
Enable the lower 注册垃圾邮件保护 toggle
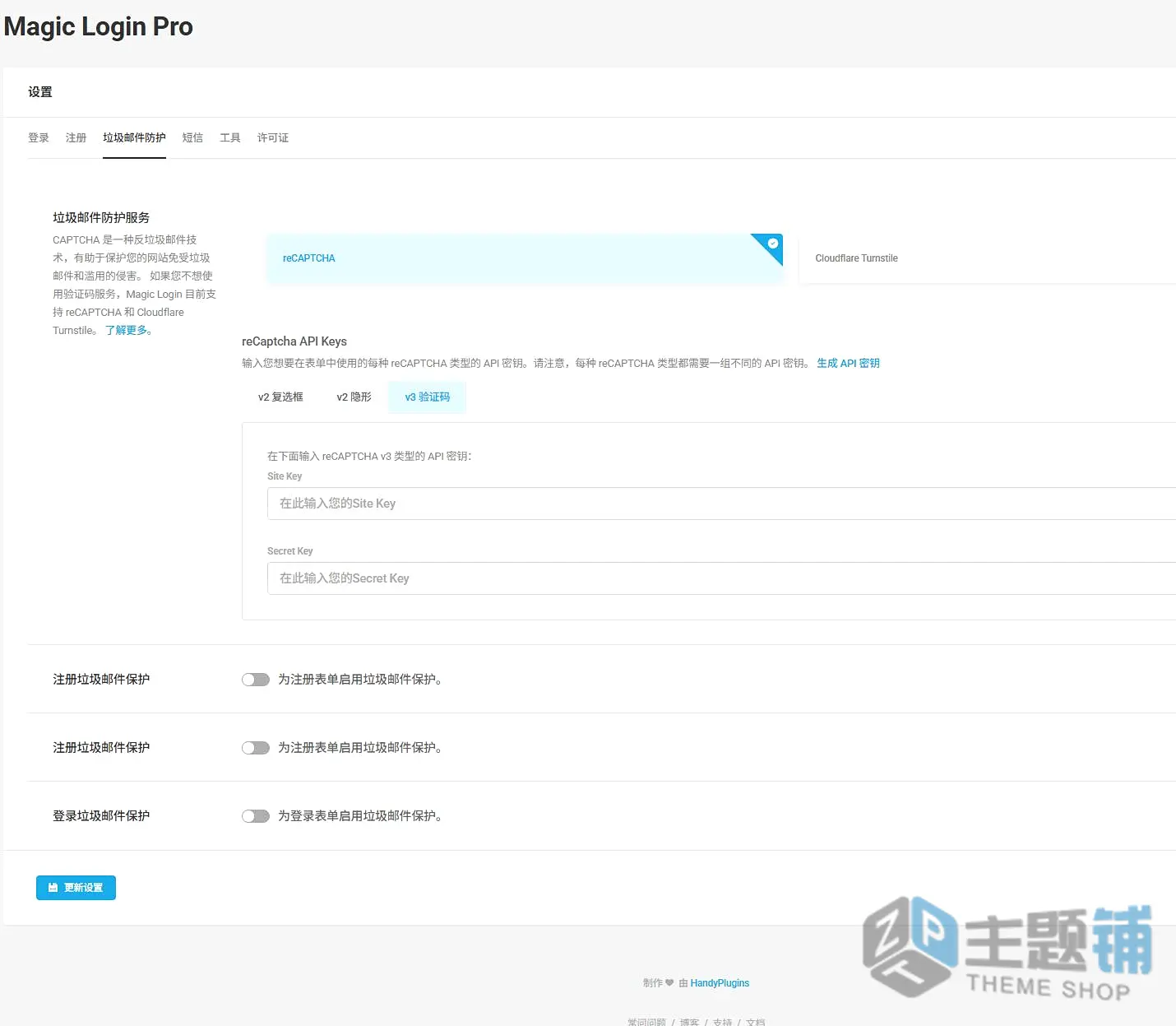click(x=256, y=748)
